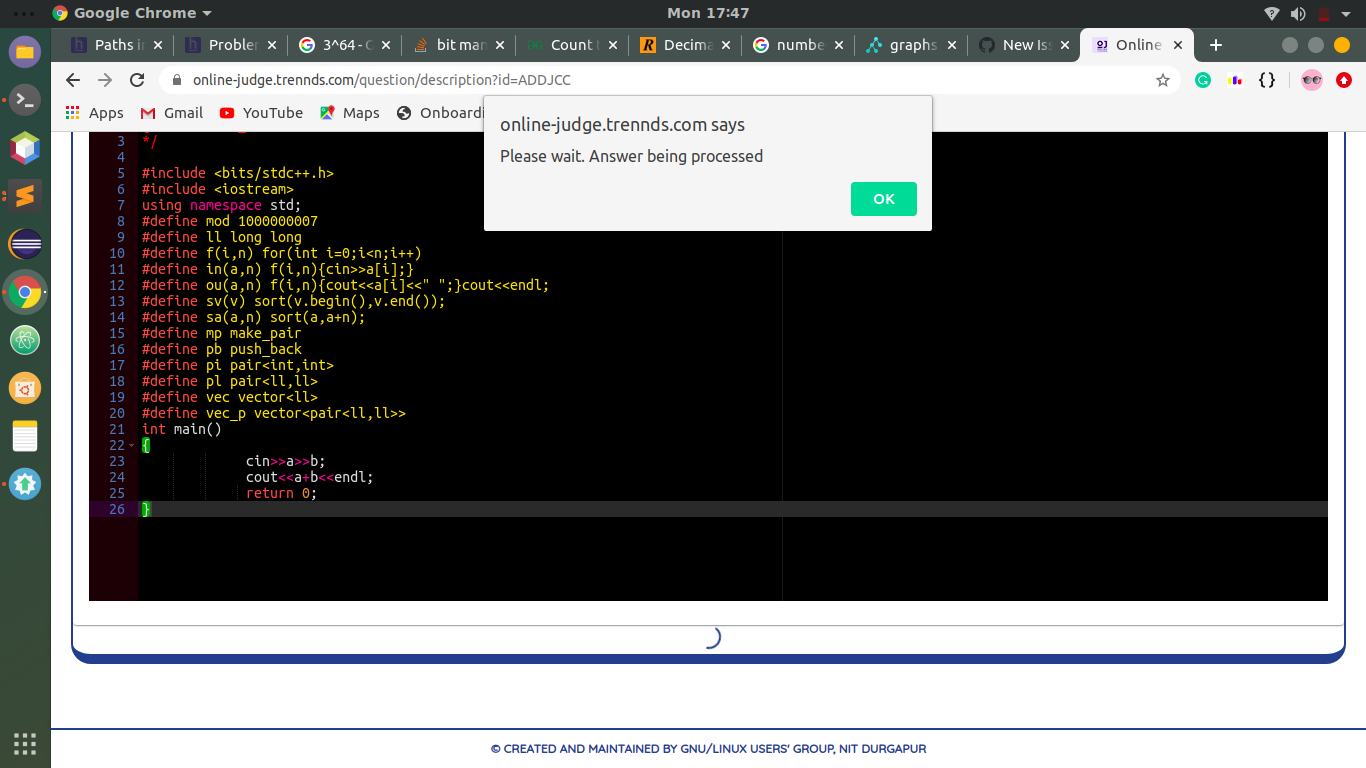1366x768 pixels.
Task: Open Gmail from the bookmarks bar
Action: (171, 113)
